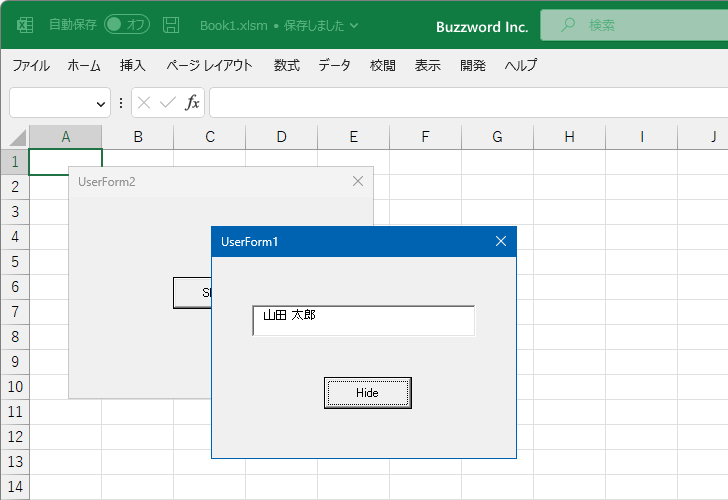Click the formula bar confirm checkmark icon
The width and height of the screenshot is (728, 500).
(x=168, y=103)
